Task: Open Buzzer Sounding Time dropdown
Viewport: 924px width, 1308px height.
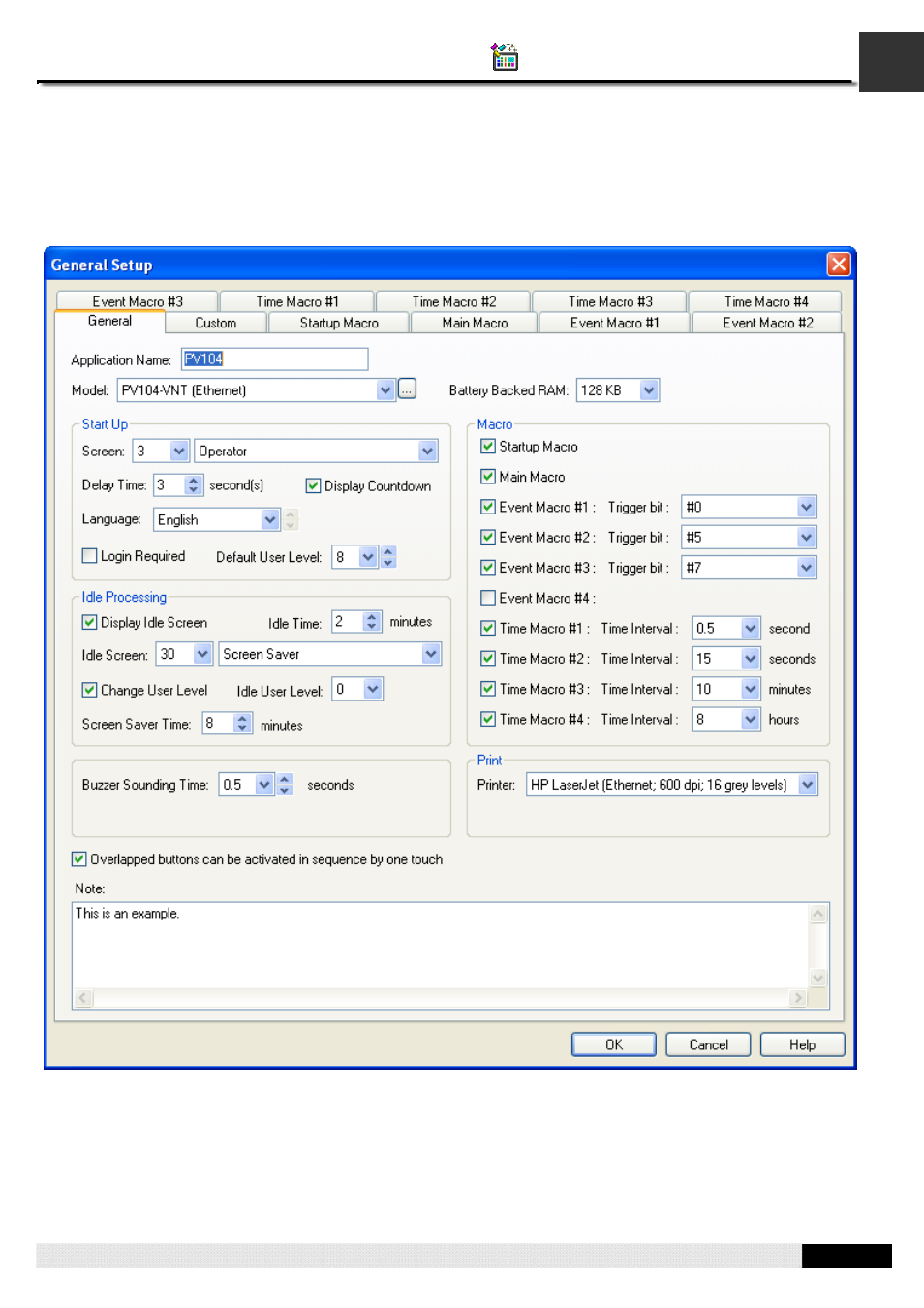Action: tap(264, 784)
